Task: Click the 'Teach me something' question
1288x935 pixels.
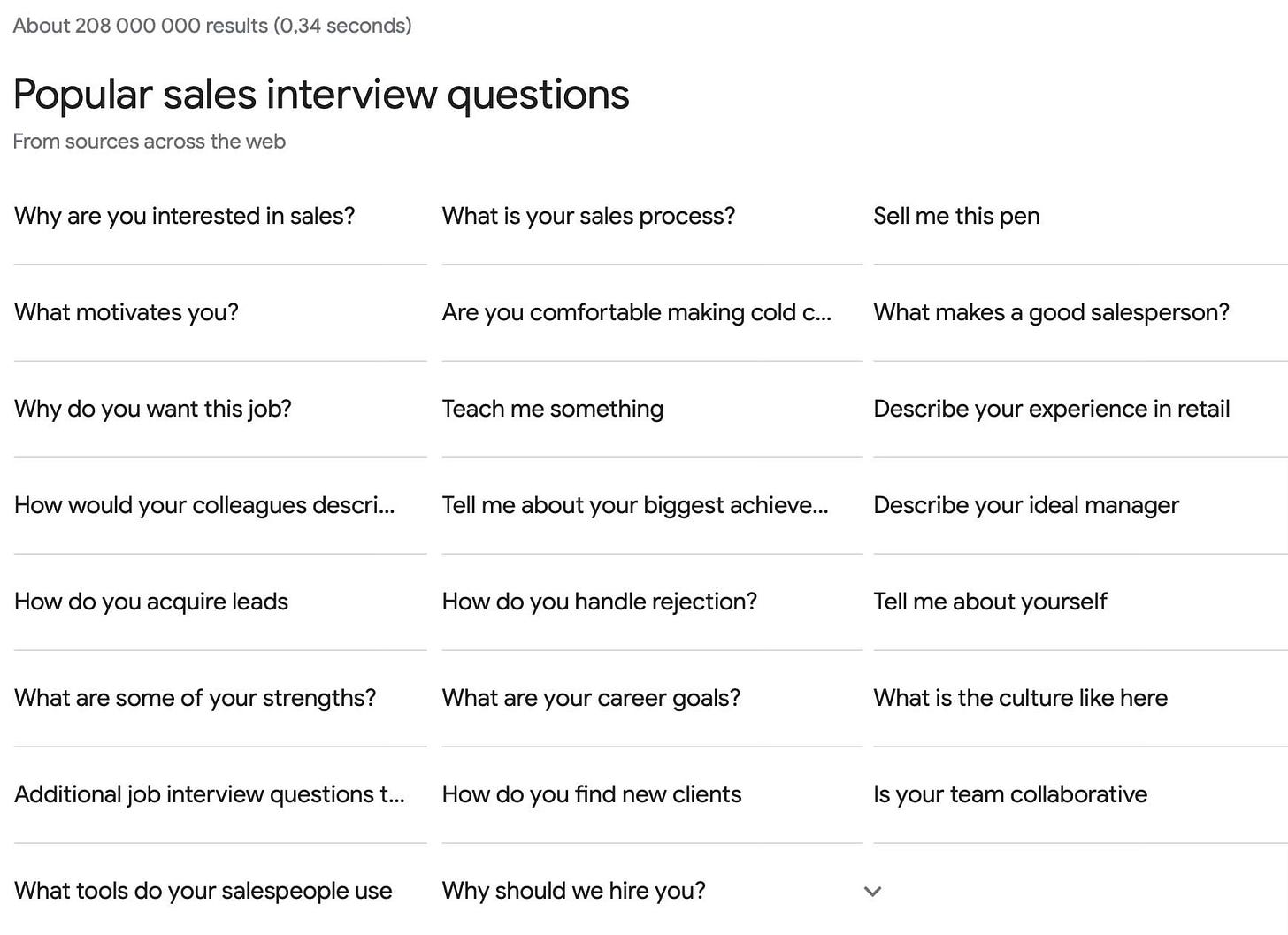Action: tap(553, 409)
